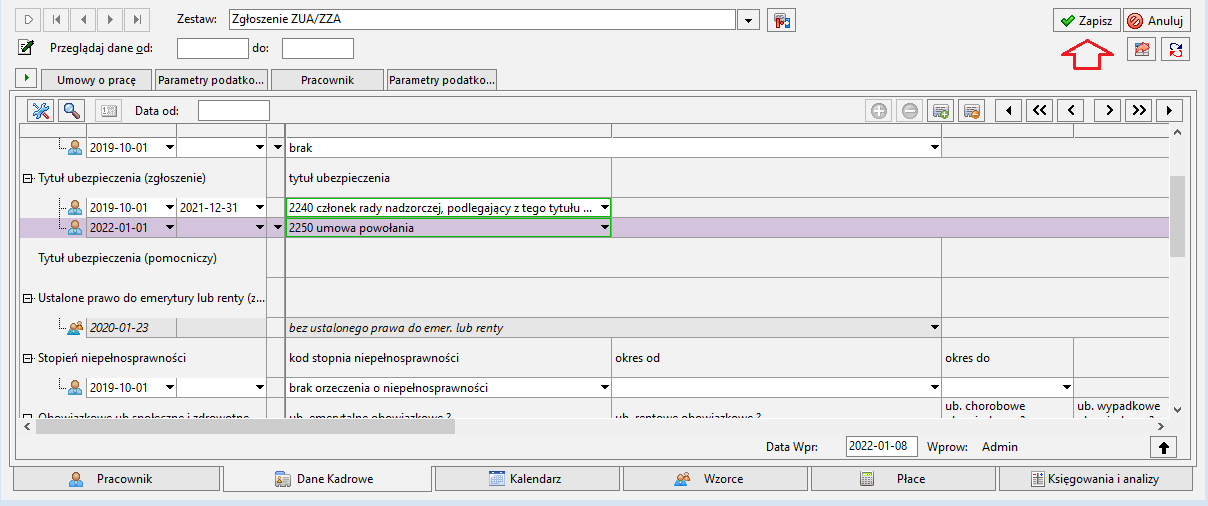This screenshot has width=1208, height=506.
Task: Open the wrench and screwdriver settings tool
Action: (x=41, y=111)
